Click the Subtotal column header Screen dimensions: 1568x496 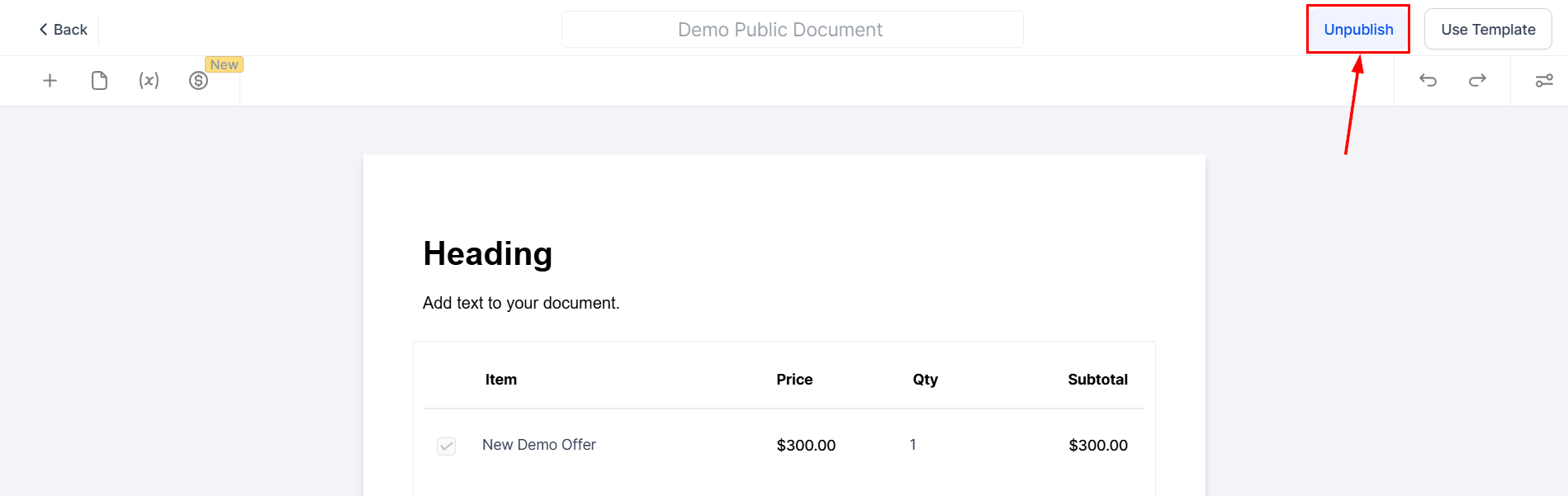tap(1097, 380)
